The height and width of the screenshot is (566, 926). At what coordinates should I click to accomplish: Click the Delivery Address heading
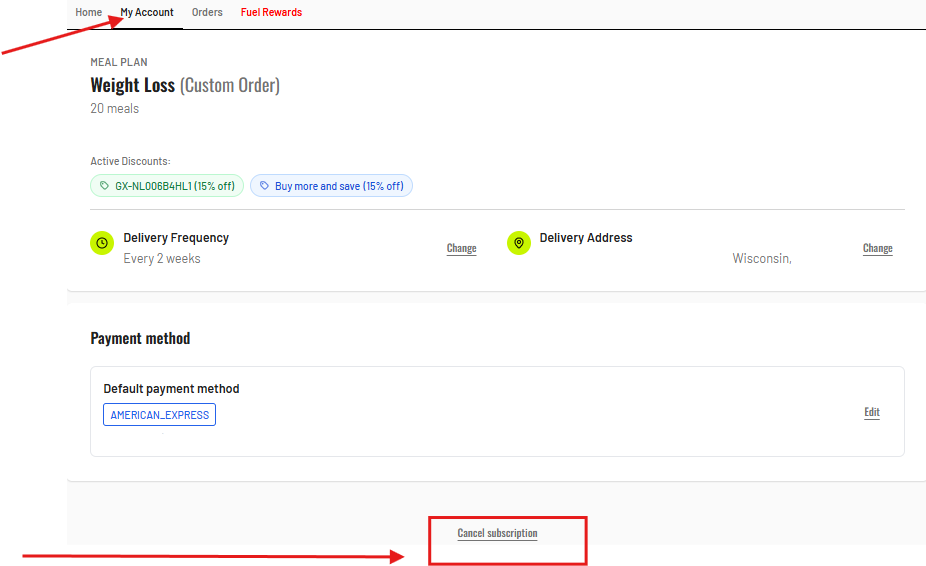click(x=586, y=238)
